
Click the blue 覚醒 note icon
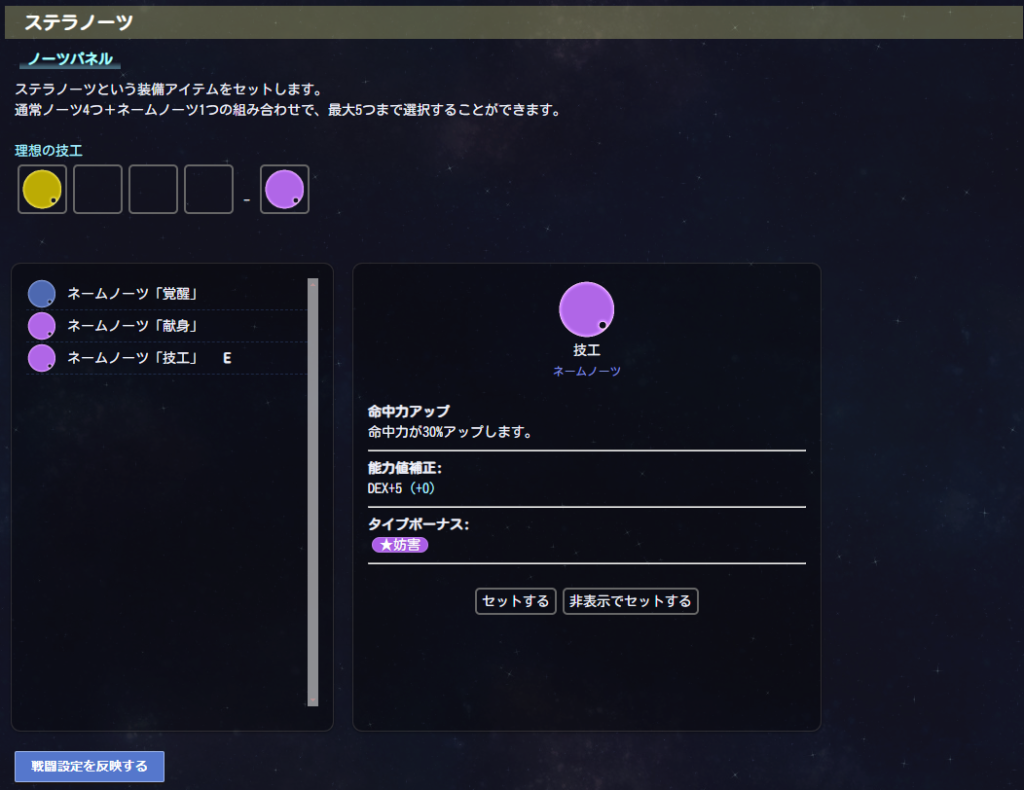click(x=41, y=294)
